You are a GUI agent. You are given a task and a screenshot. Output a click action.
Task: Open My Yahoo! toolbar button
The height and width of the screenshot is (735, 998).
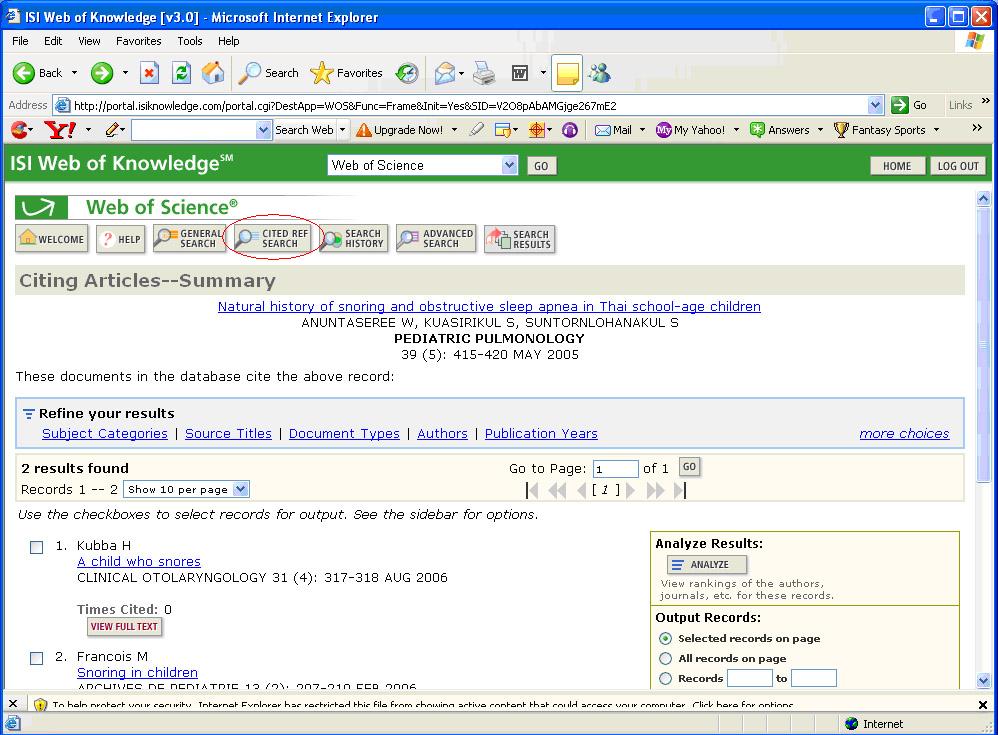[691, 130]
